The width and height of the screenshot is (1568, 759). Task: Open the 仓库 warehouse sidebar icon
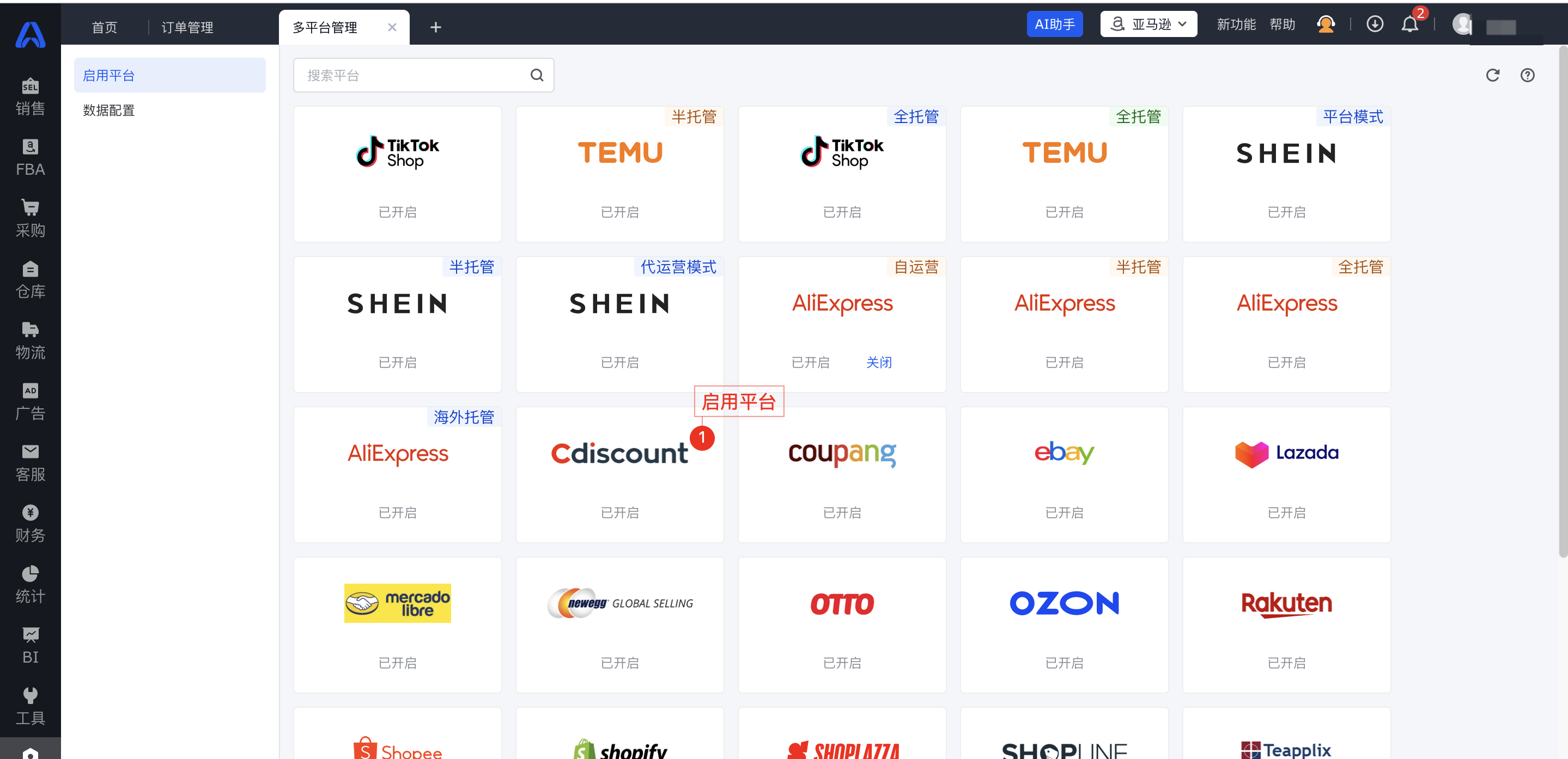(x=30, y=280)
